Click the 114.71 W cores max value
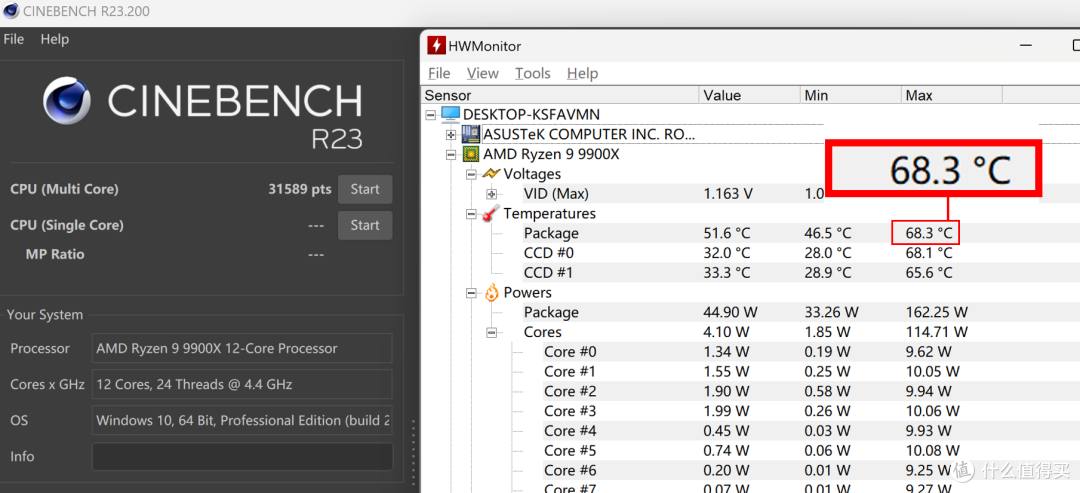1080x493 pixels. click(937, 332)
